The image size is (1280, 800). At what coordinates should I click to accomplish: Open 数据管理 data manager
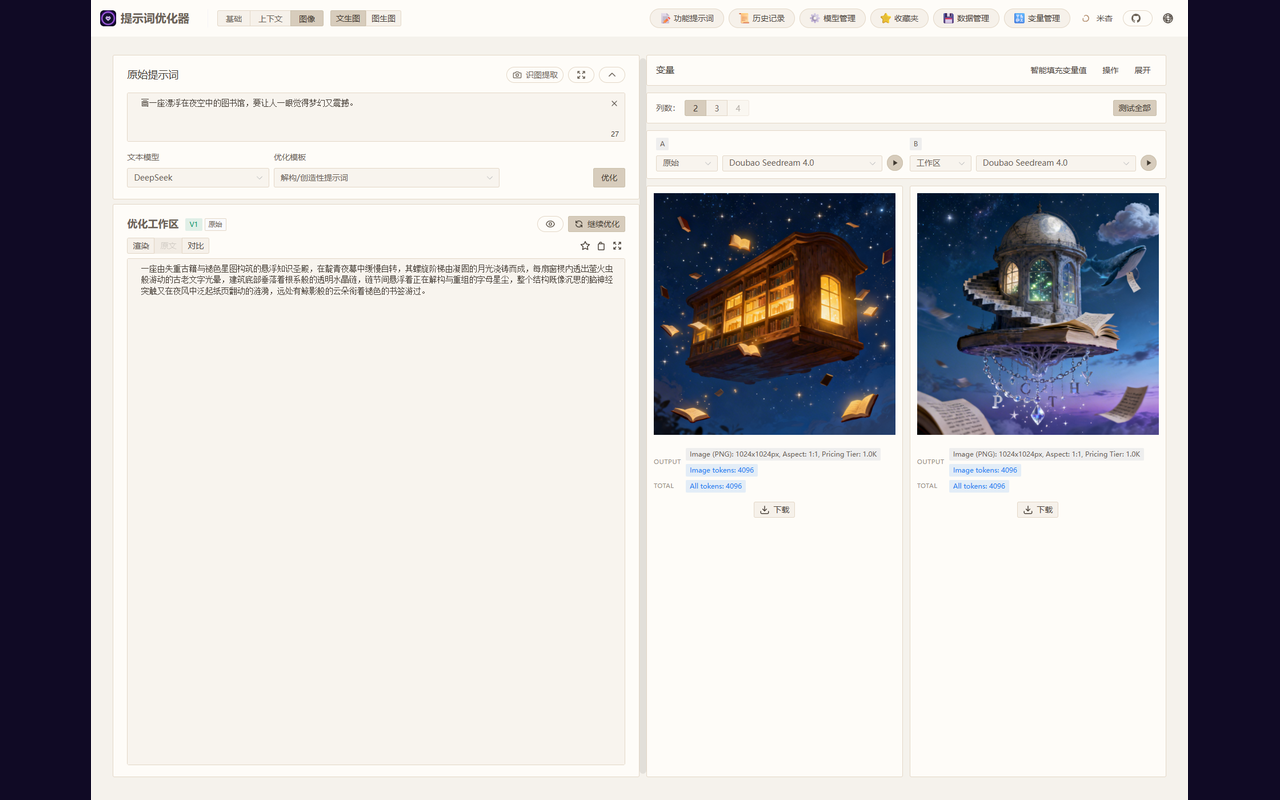tap(966, 18)
